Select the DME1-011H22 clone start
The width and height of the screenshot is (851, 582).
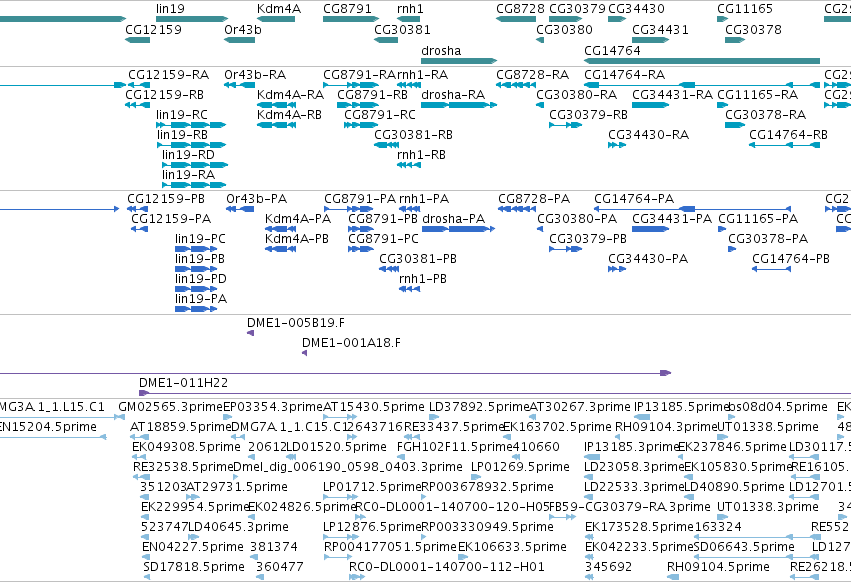tap(144, 393)
